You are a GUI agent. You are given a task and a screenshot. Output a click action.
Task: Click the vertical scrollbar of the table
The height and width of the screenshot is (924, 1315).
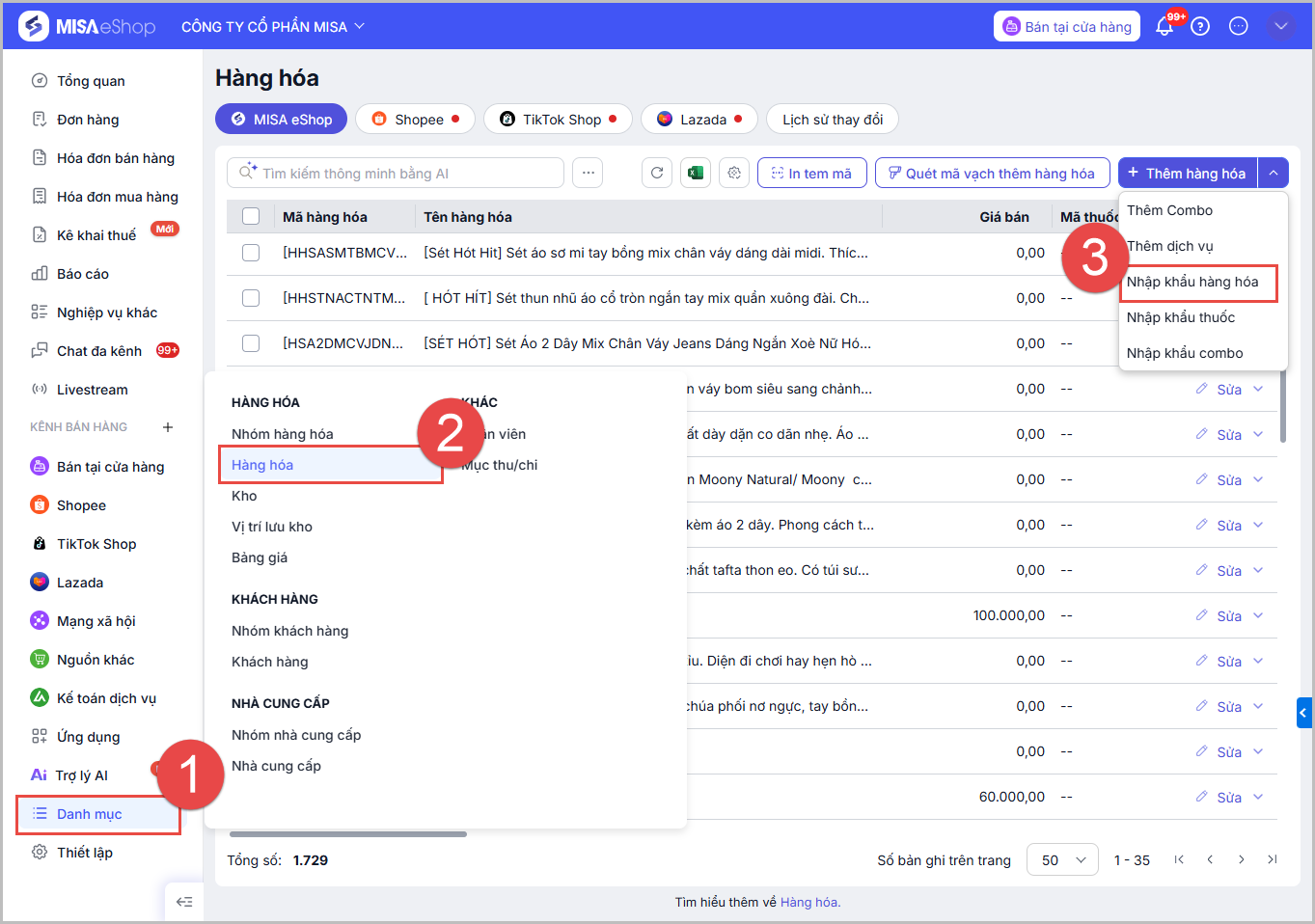(x=1282, y=405)
